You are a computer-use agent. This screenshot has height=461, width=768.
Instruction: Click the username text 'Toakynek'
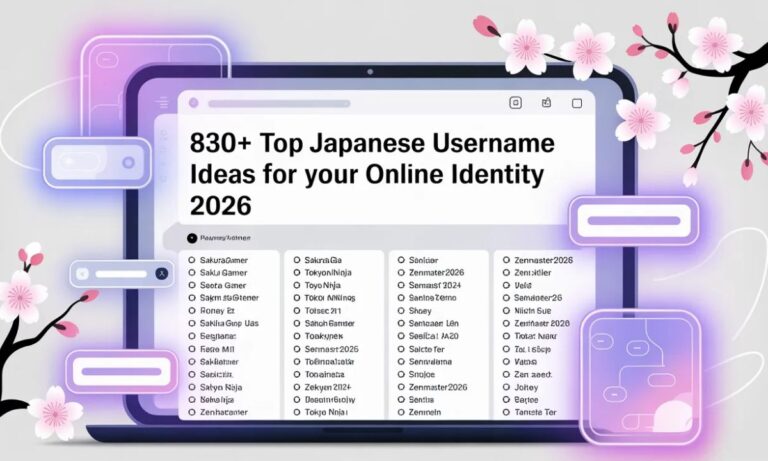[x=324, y=336]
